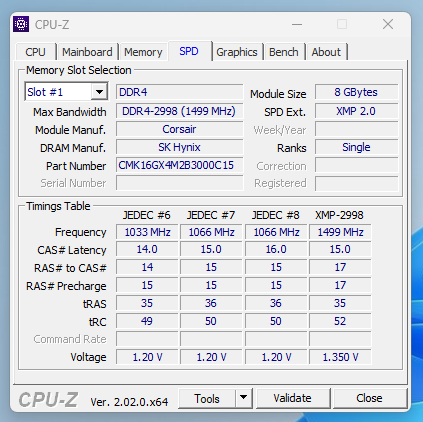Click the JEDEC #6 Voltage 1.20 V cell

click(147, 357)
